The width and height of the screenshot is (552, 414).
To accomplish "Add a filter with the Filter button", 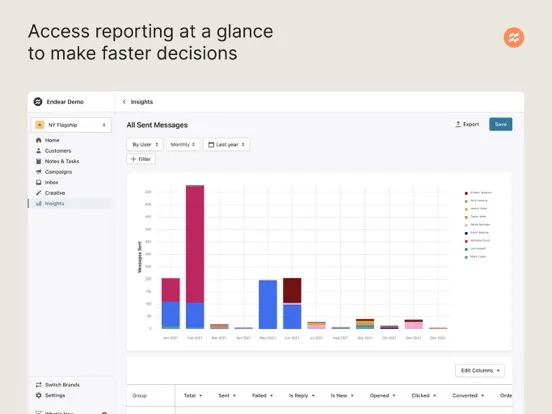I will (141, 159).
